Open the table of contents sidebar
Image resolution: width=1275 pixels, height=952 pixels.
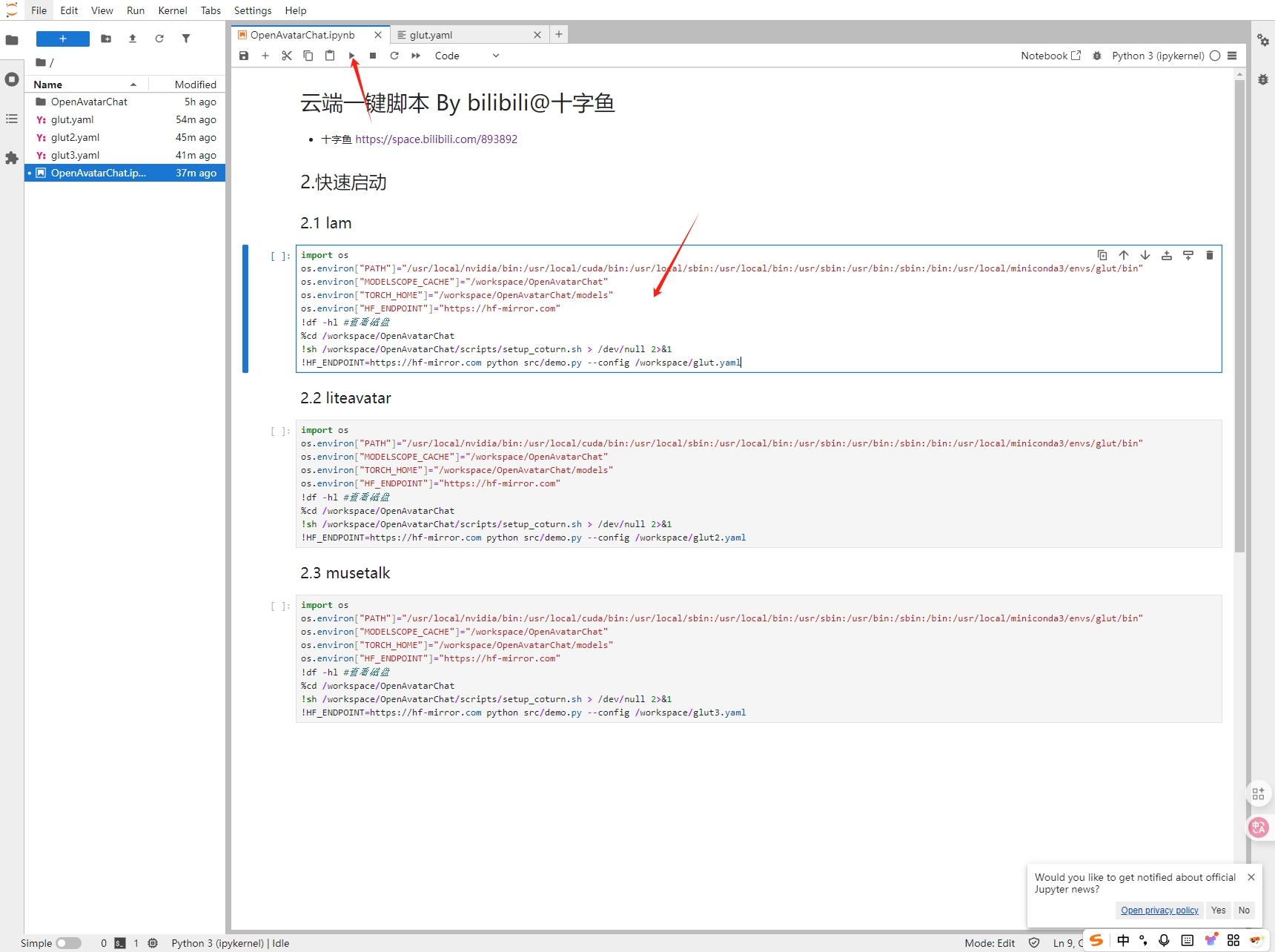click(x=12, y=119)
